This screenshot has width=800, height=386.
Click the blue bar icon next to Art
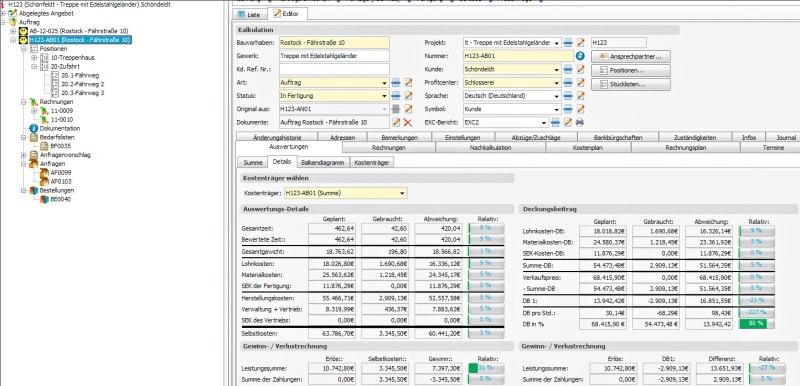click(x=395, y=83)
